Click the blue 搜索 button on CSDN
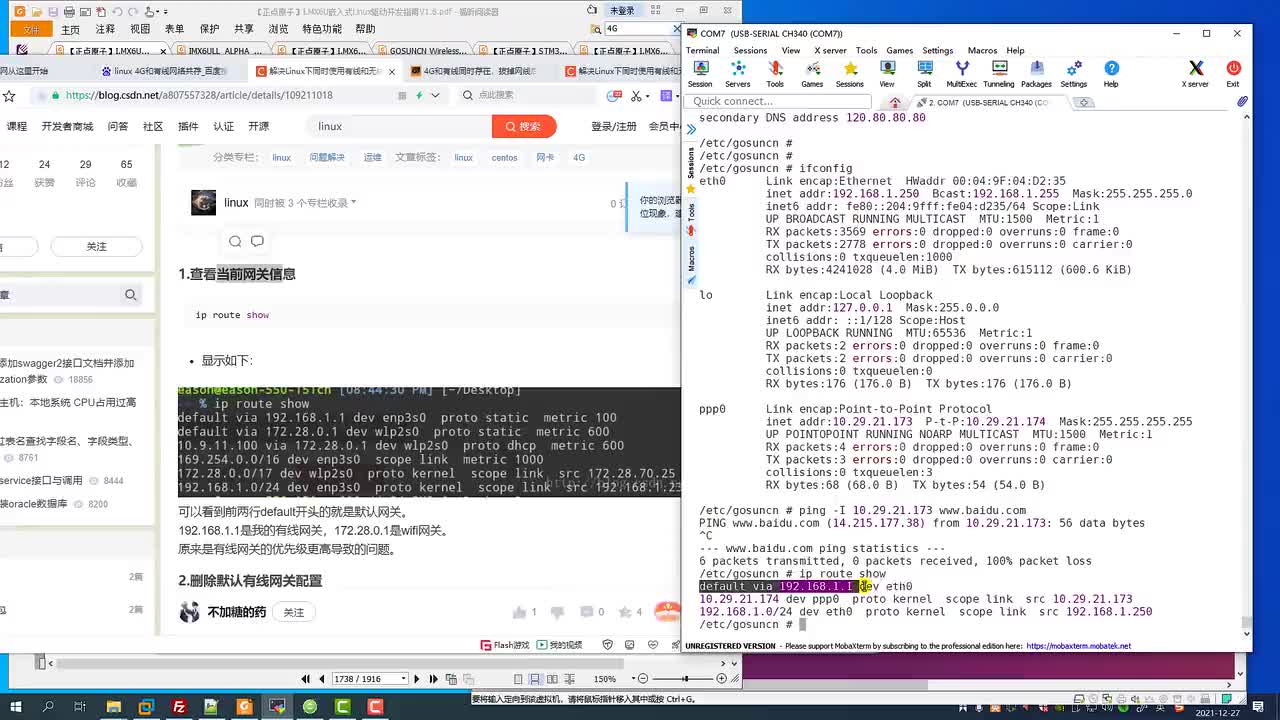 pyautogui.click(x=523, y=126)
